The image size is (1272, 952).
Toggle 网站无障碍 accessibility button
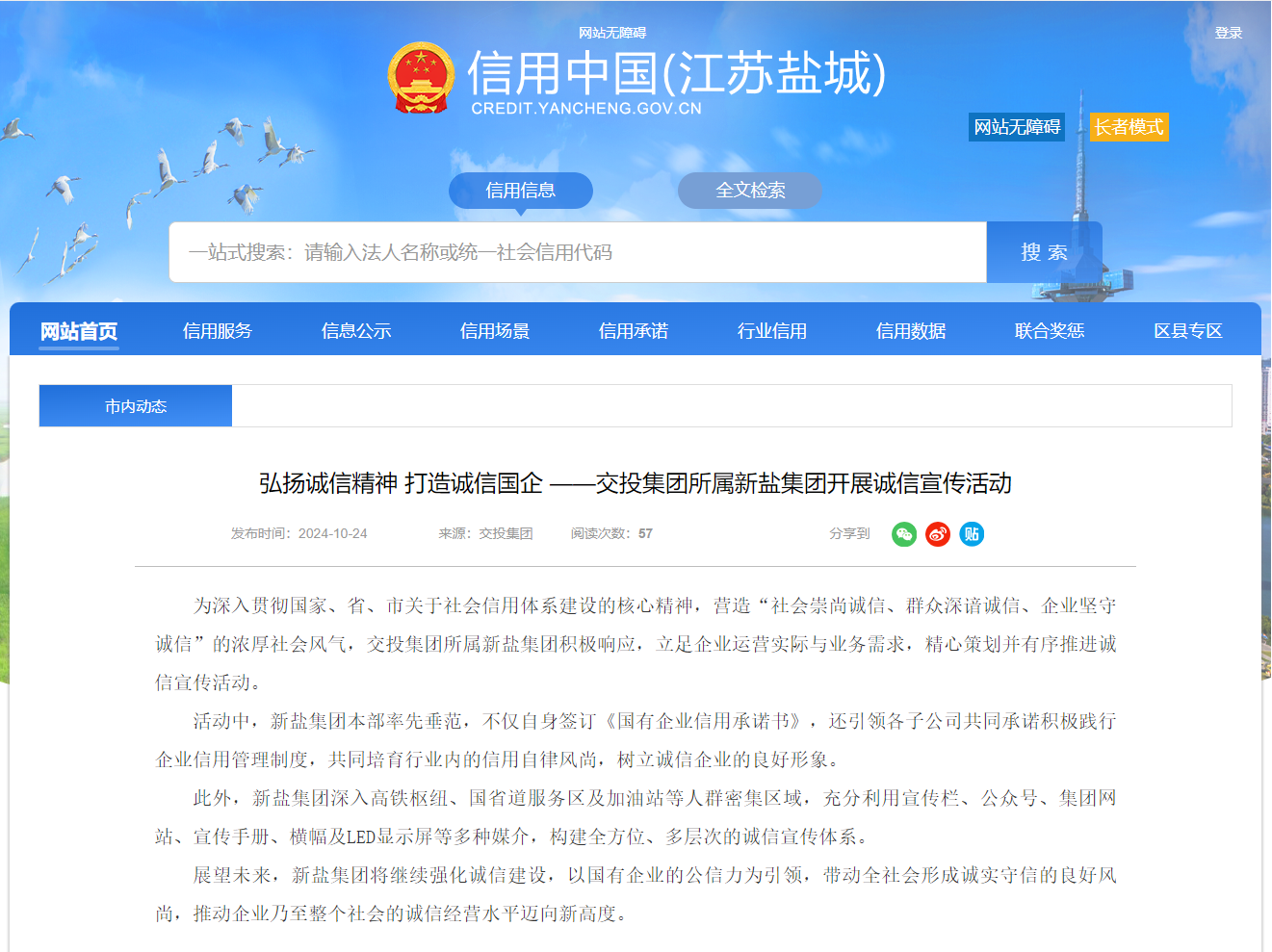(x=1017, y=127)
